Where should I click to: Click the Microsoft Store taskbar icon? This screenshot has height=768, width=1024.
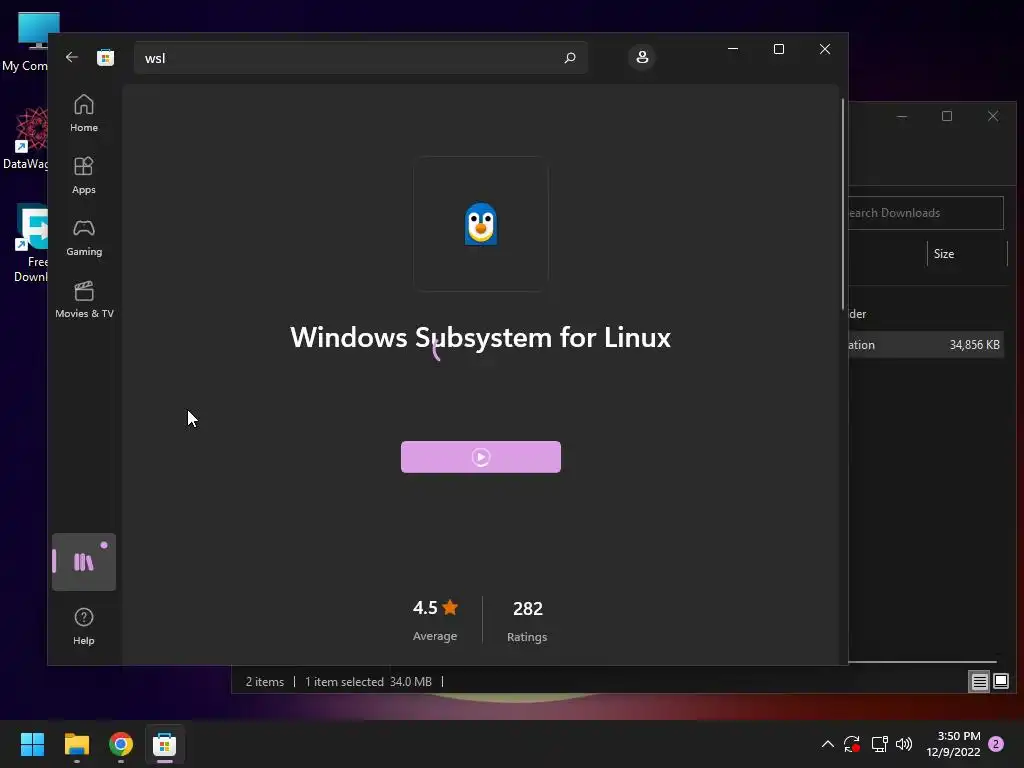165,744
